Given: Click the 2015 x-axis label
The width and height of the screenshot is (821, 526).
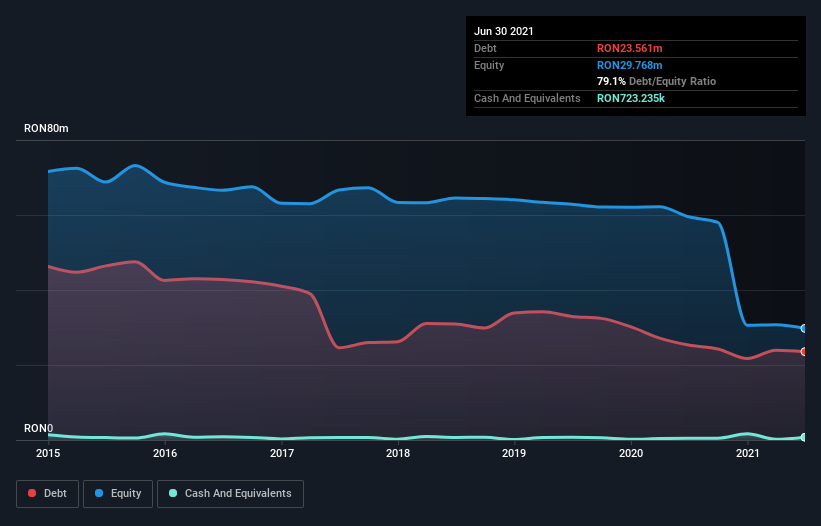Looking at the screenshot, I should [x=48, y=453].
